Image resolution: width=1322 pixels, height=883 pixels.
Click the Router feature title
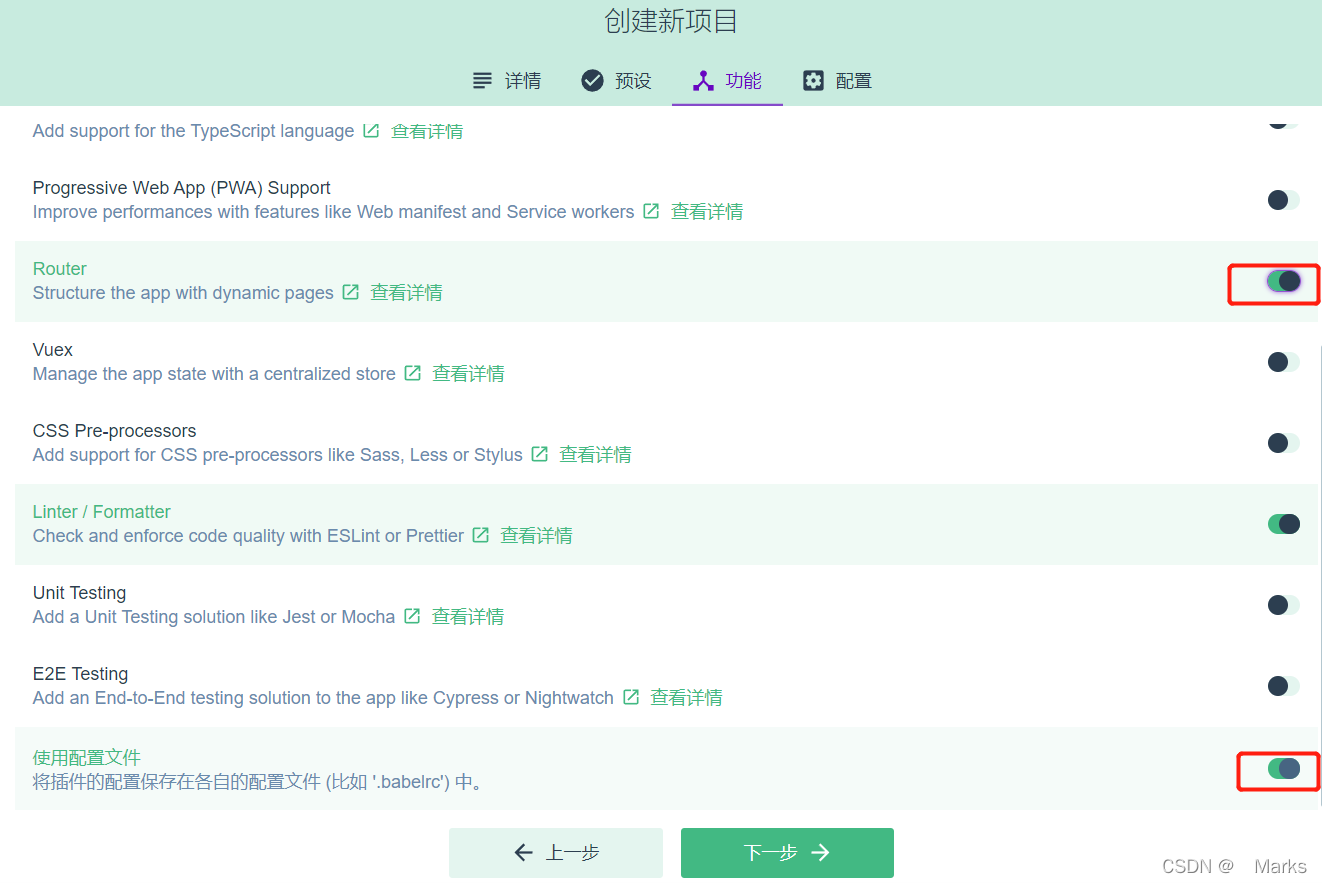[60, 269]
